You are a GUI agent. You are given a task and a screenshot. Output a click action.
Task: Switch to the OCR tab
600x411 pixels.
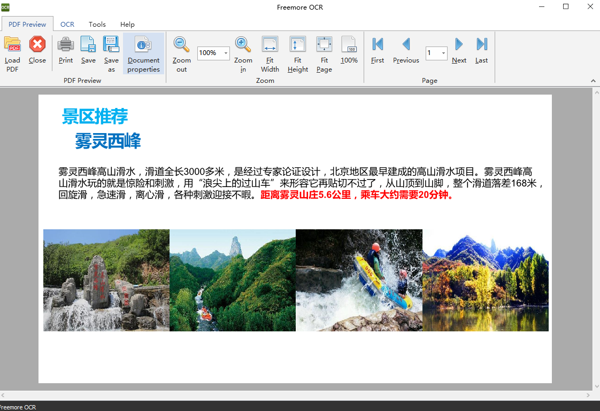(67, 24)
